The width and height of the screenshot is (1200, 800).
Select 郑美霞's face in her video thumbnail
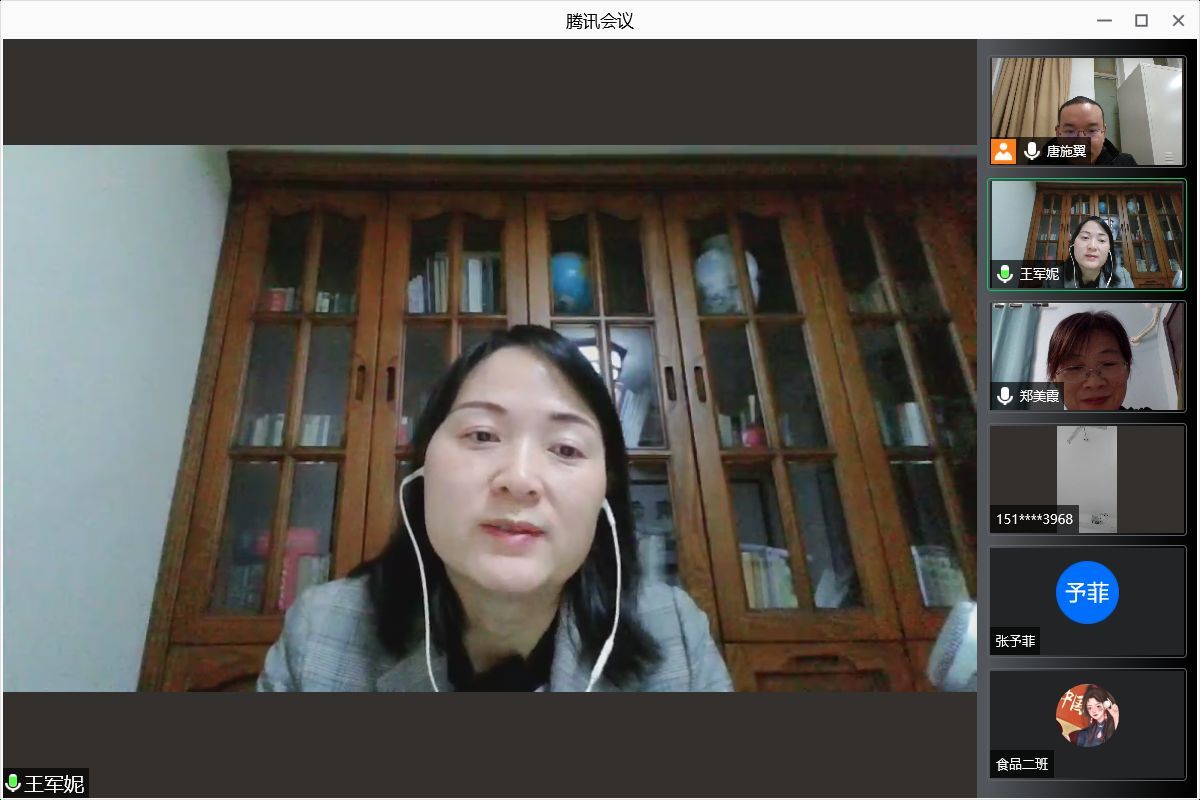(x=1090, y=362)
